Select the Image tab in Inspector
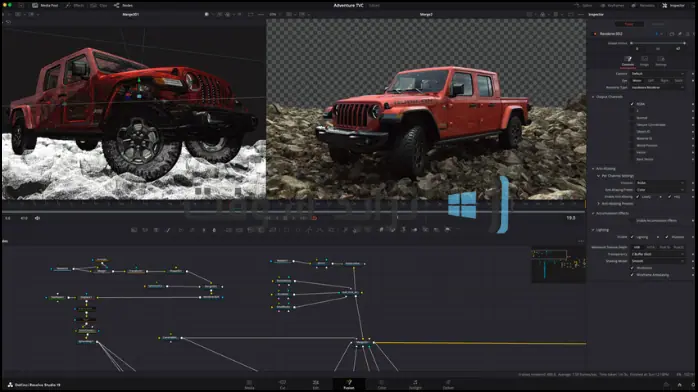Screen dimensions: 698x392 pos(644,61)
